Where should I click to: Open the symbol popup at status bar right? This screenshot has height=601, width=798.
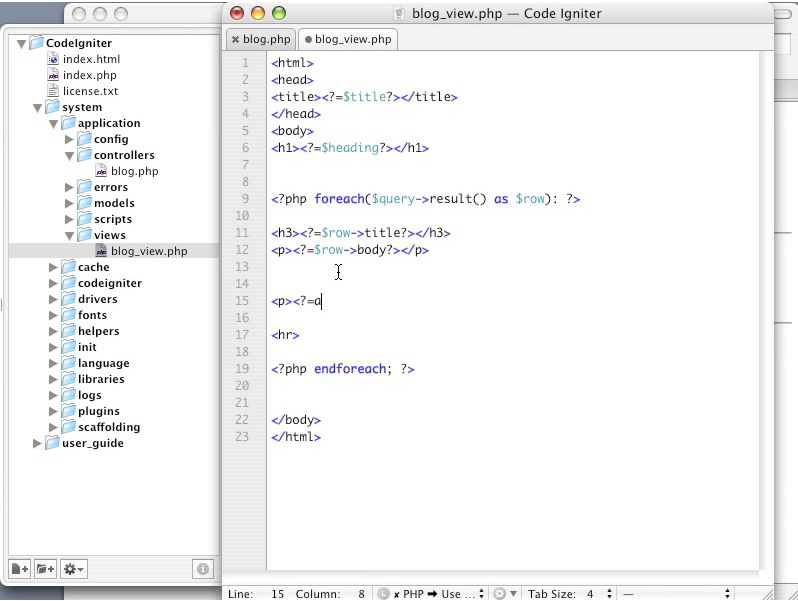point(677,594)
